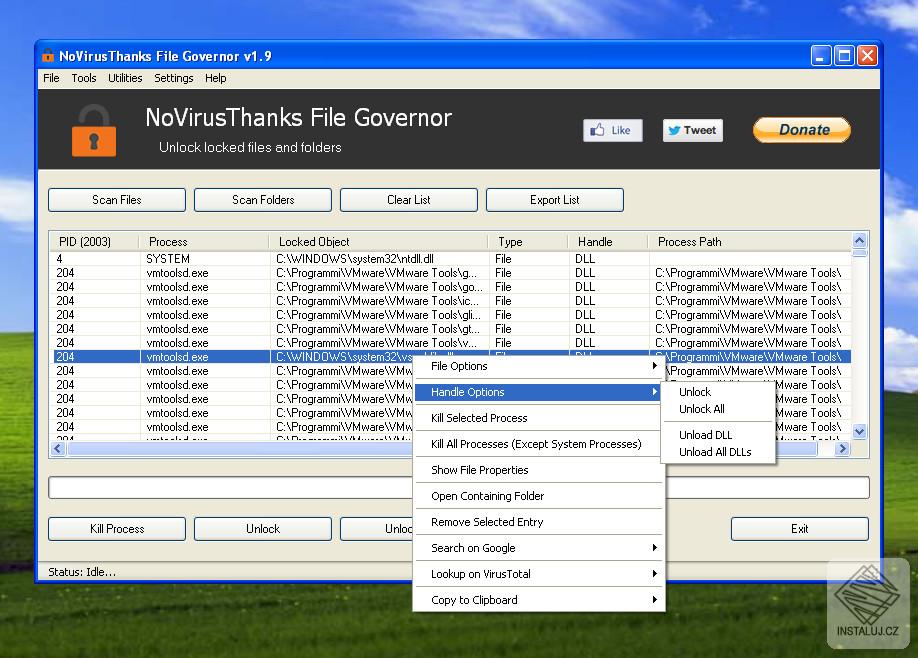Click the Exit button
Image resolution: width=918 pixels, height=658 pixels.
(x=800, y=529)
